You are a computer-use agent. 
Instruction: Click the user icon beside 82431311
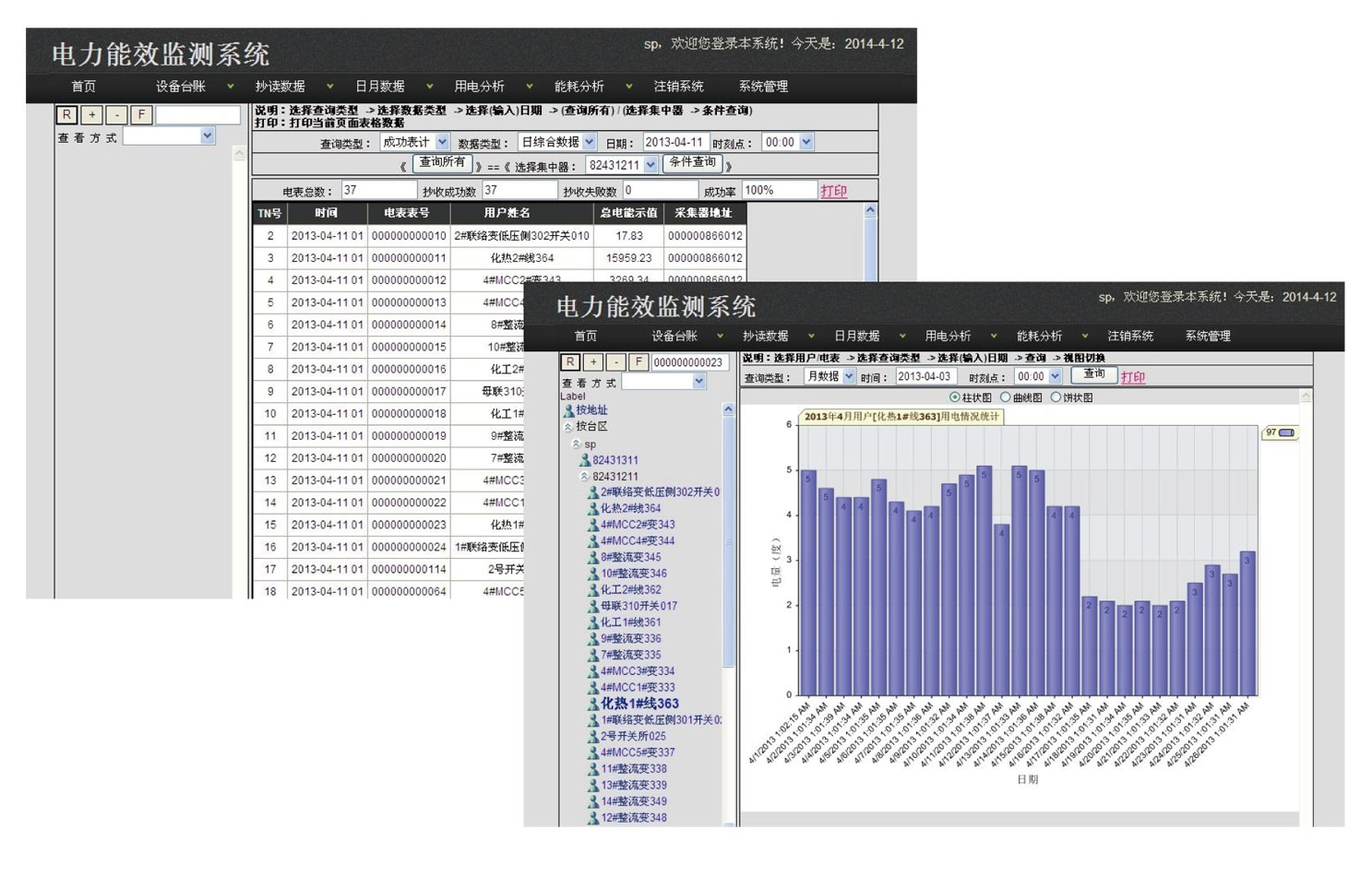click(584, 460)
